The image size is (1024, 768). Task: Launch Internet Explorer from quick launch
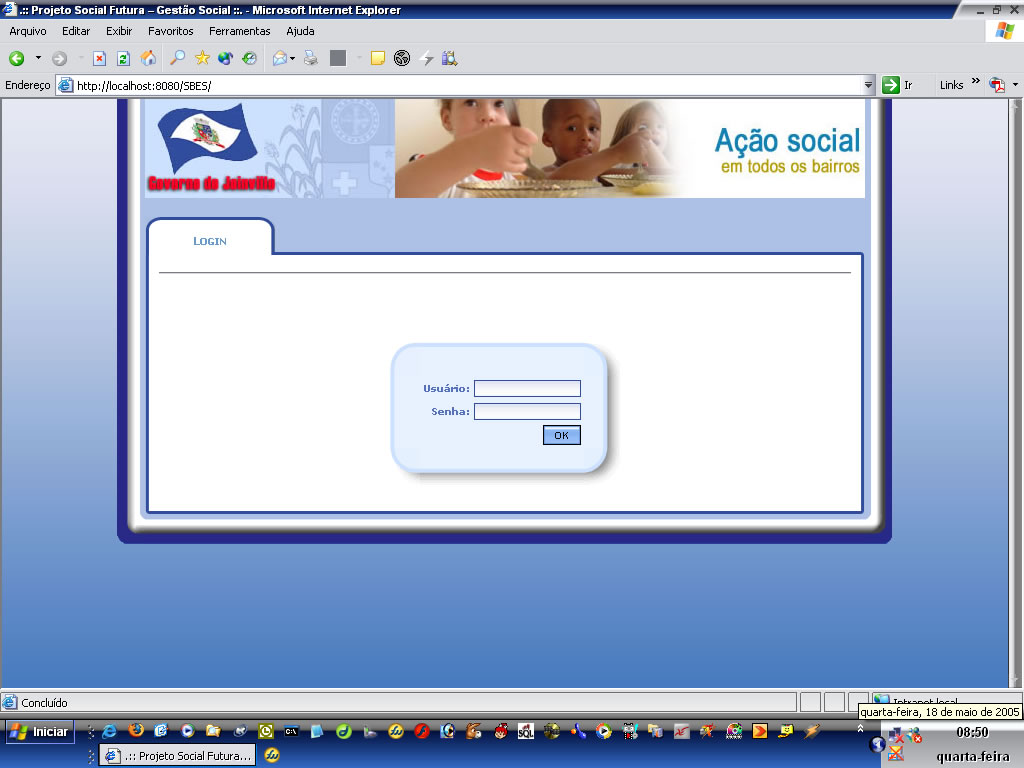pos(110,731)
